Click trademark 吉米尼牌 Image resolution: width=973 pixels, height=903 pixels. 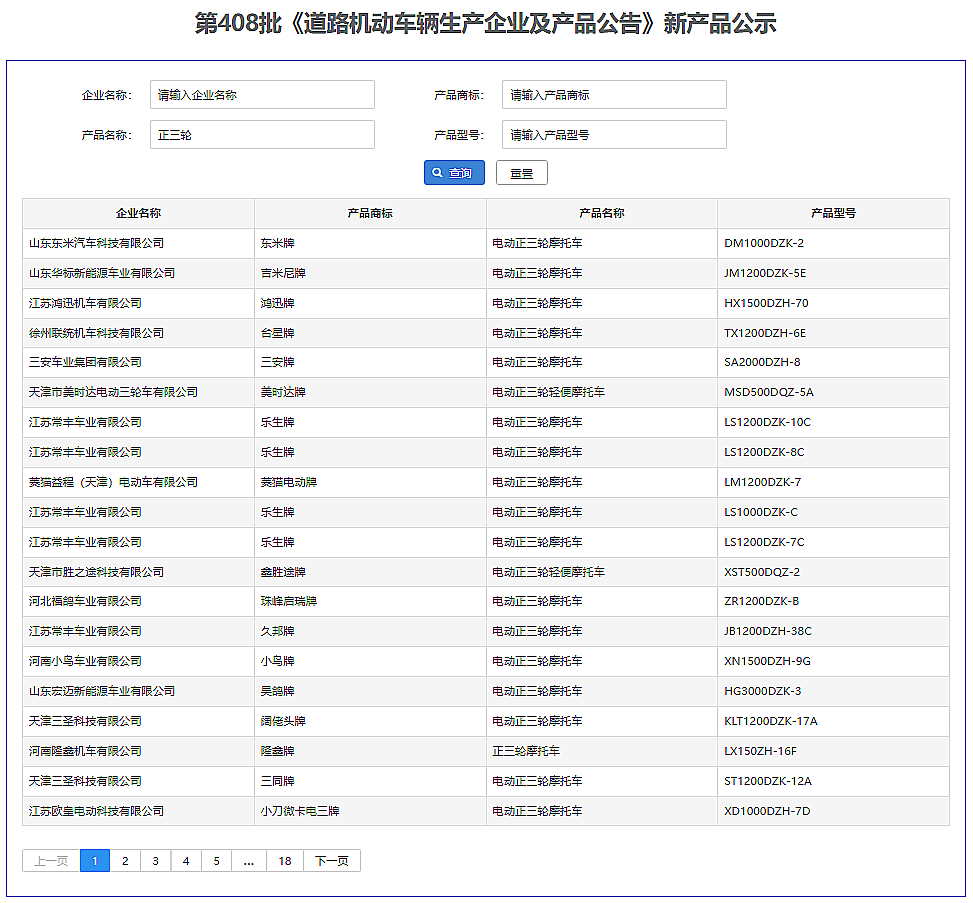pyautogui.click(x=283, y=273)
